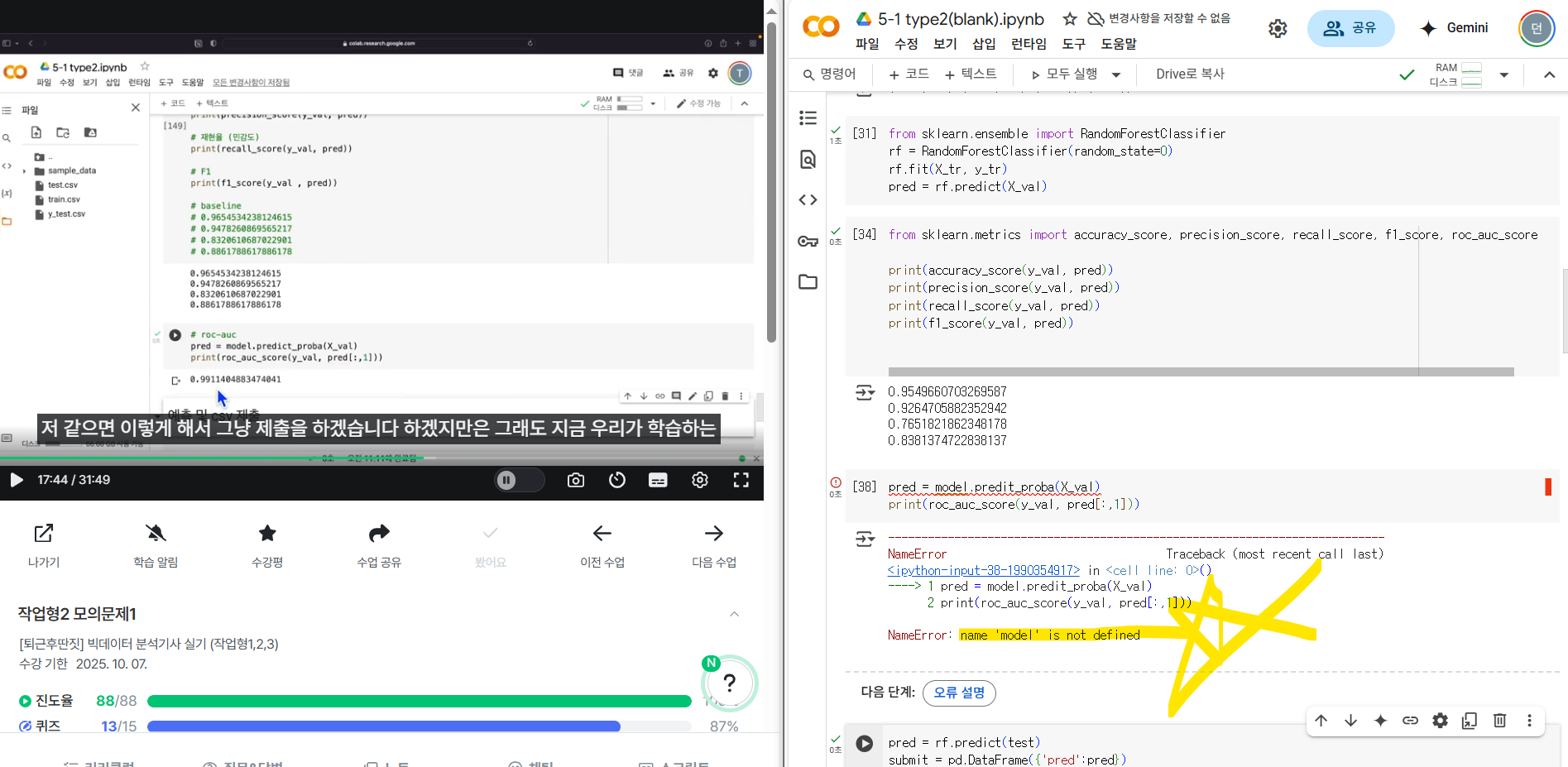Open the 명령어 command search
The width and height of the screenshot is (1568, 767).
tap(829, 74)
